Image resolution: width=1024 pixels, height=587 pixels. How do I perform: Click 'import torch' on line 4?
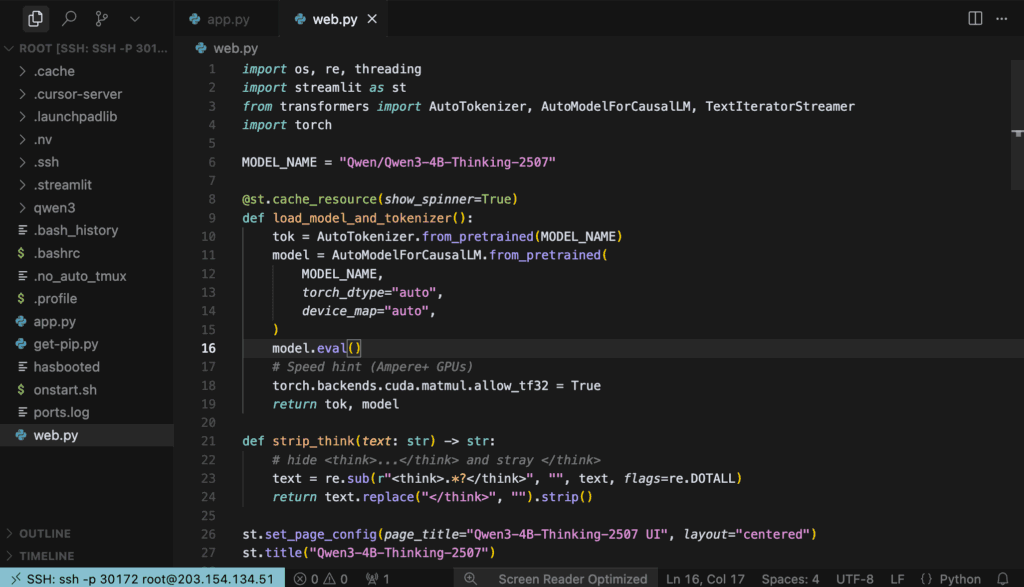point(287,125)
